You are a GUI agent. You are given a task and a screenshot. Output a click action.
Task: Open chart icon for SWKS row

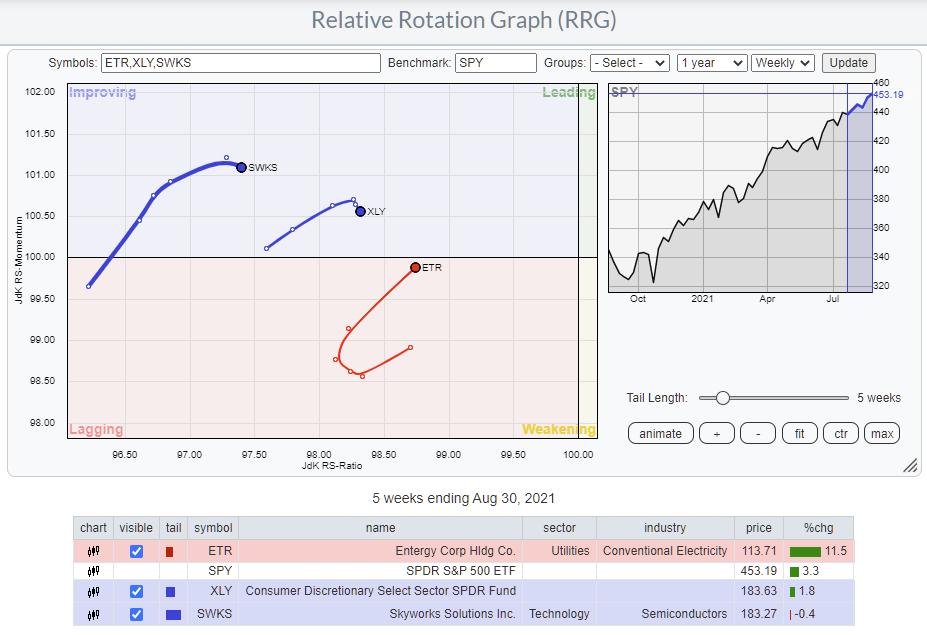click(x=93, y=613)
